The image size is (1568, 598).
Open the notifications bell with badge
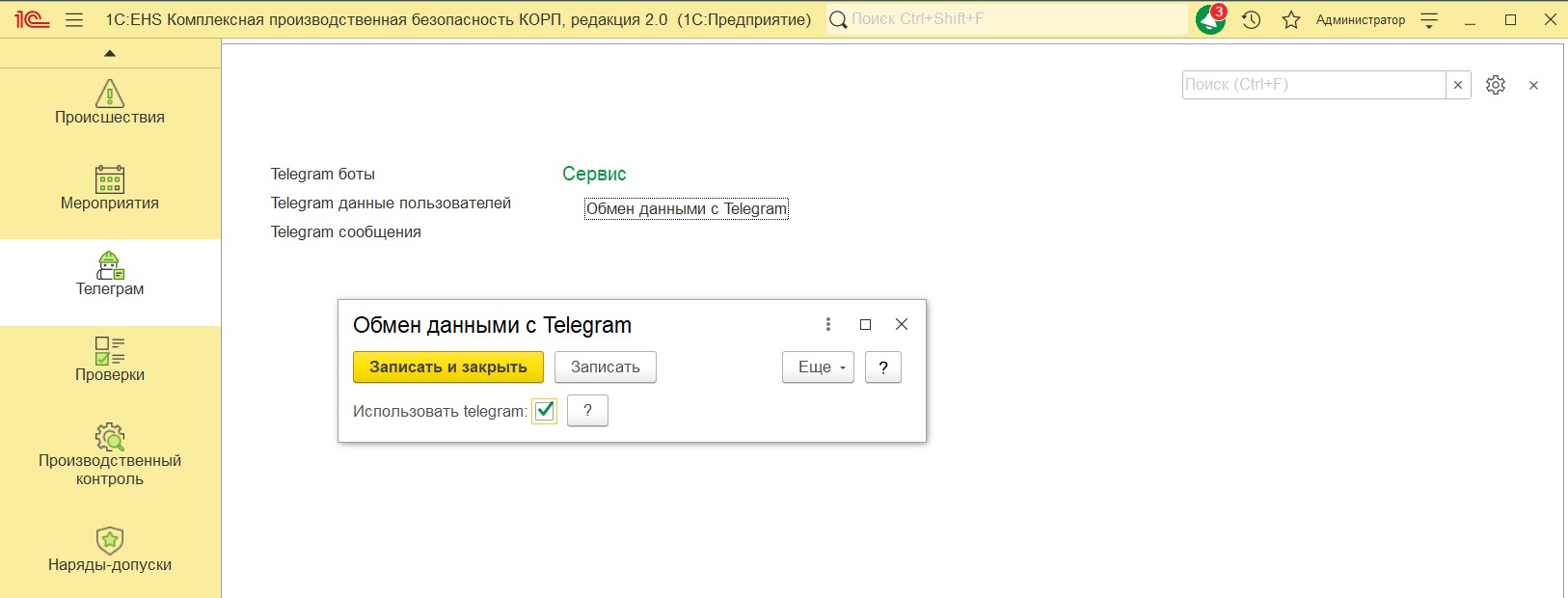[x=1210, y=19]
